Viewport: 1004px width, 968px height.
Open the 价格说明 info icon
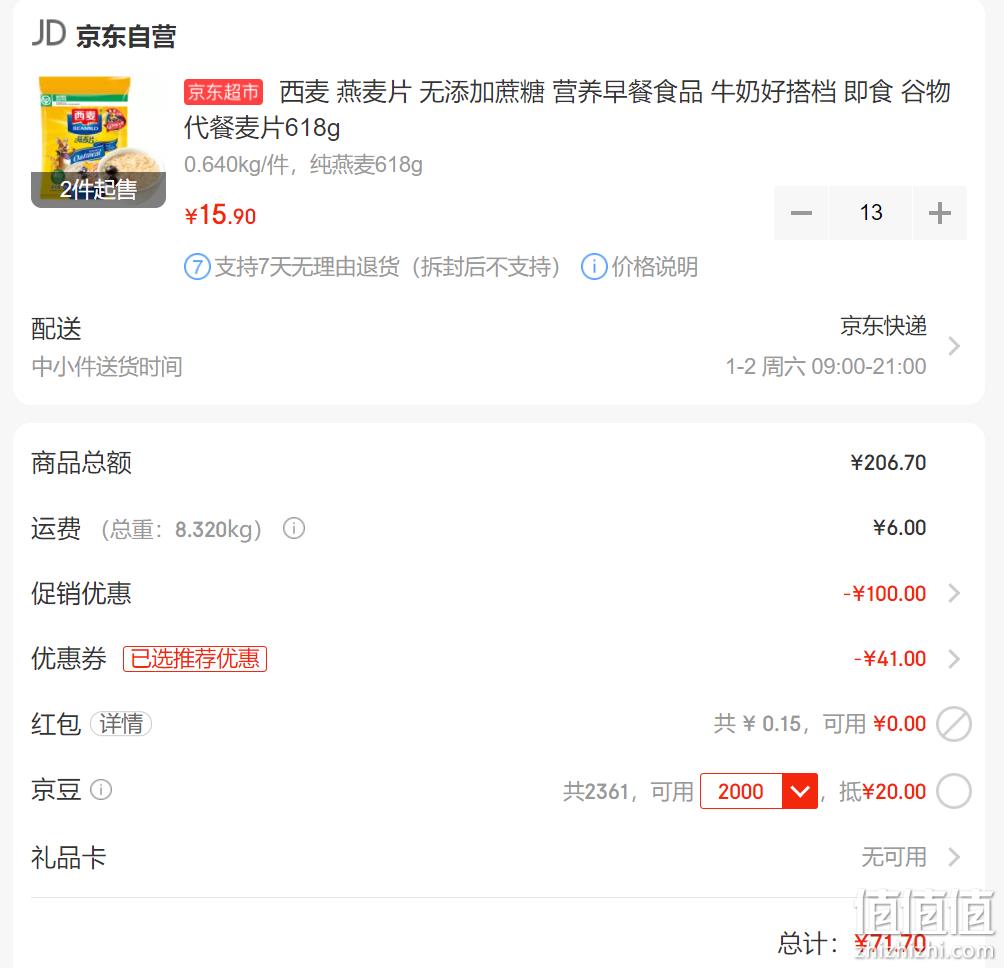[x=594, y=267]
